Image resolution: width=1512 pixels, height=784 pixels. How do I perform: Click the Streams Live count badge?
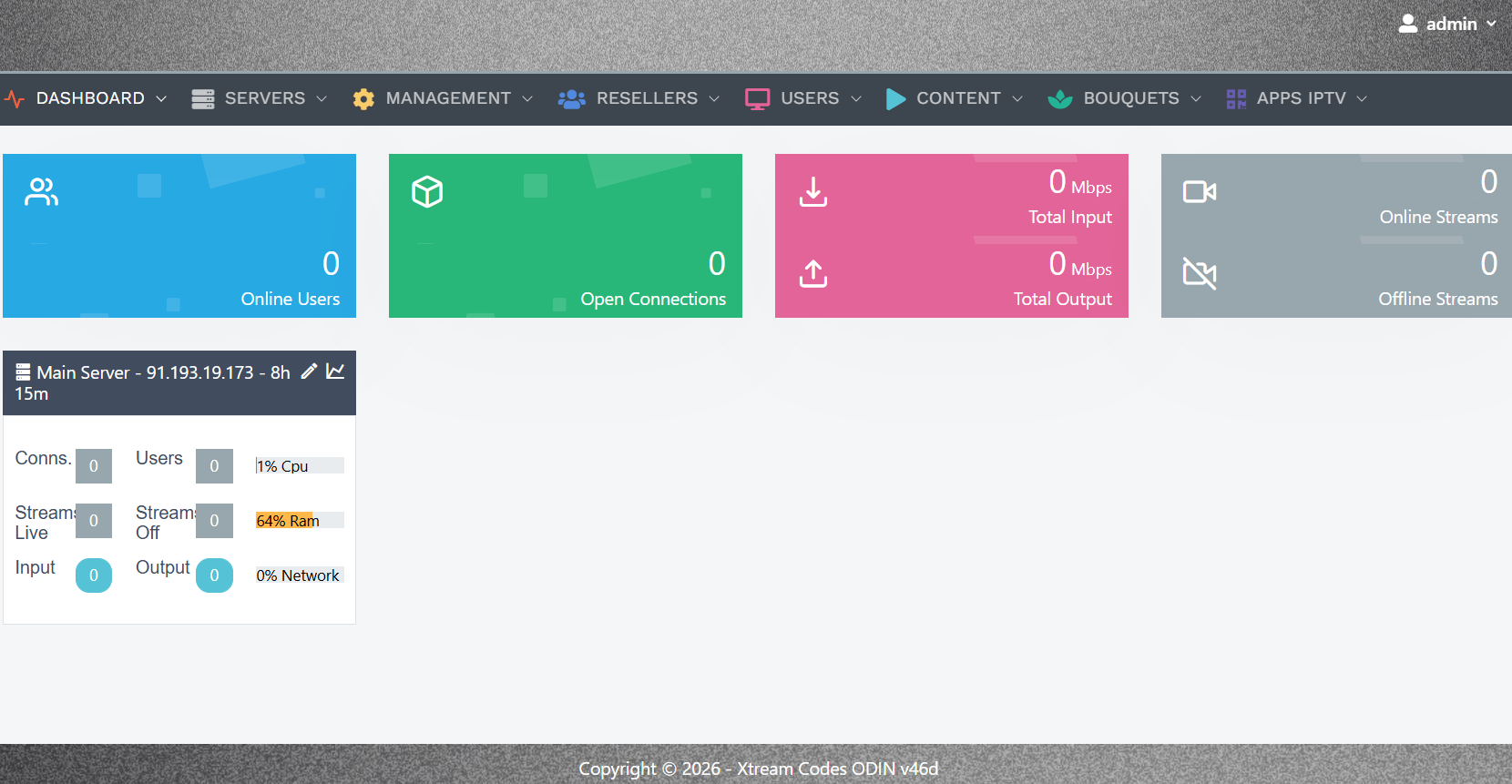[94, 521]
